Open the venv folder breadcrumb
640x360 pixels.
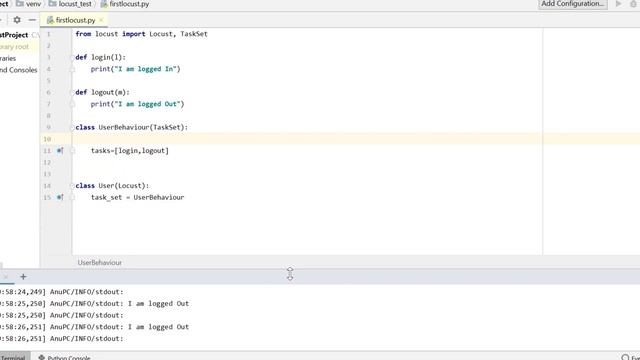click(29, 4)
